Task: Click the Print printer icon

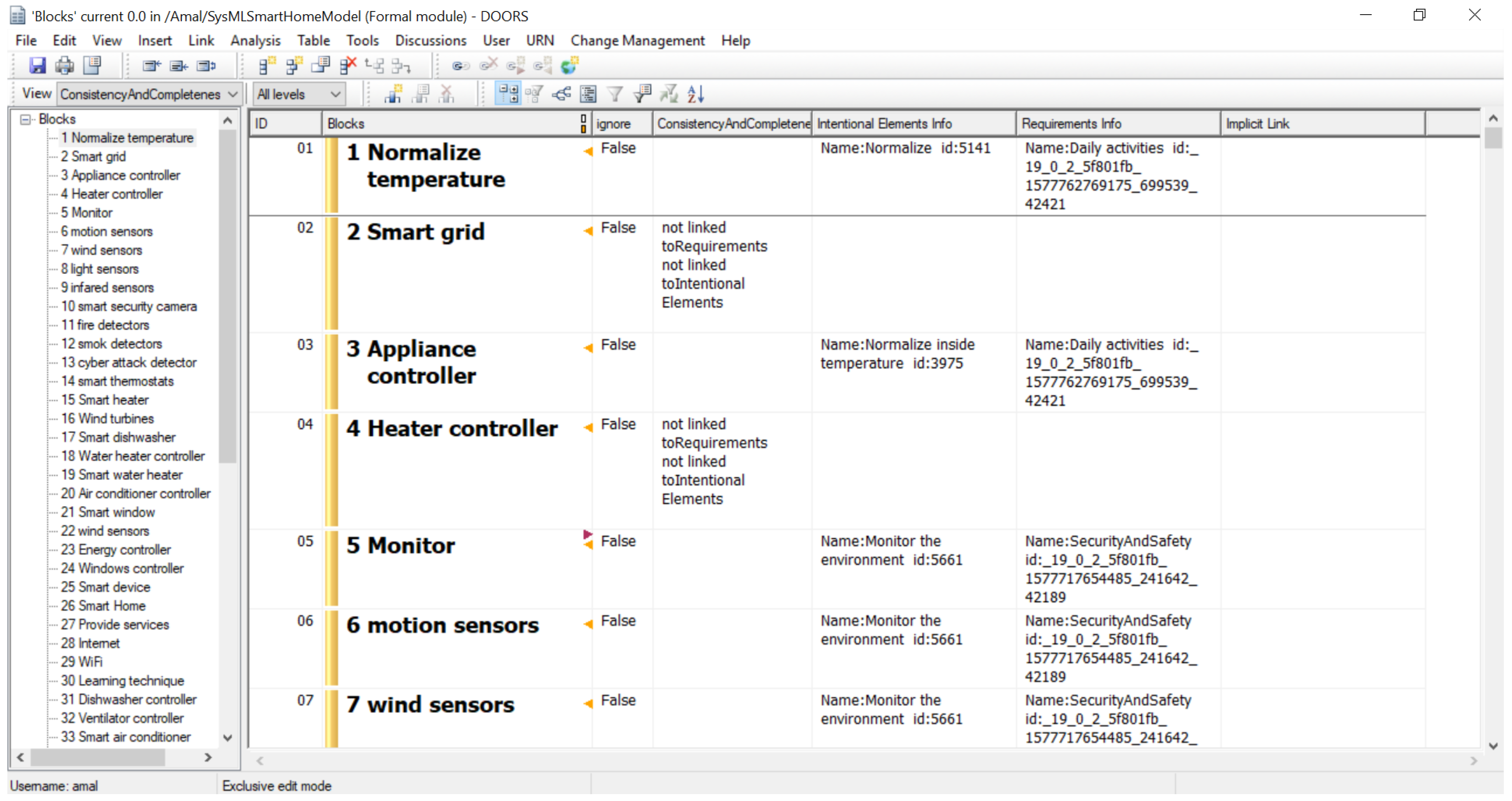Action: coord(64,65)
